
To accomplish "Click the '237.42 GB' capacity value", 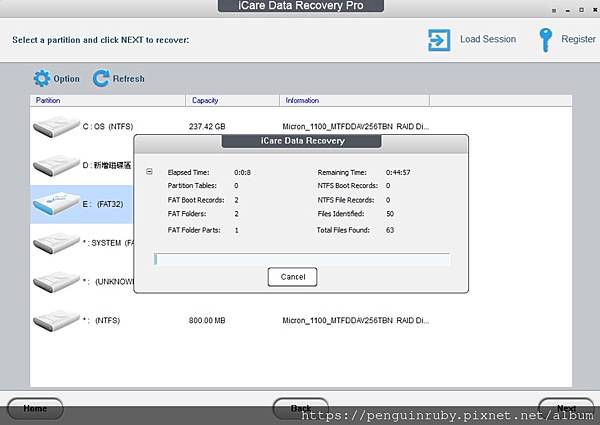I will click(207, 127).
